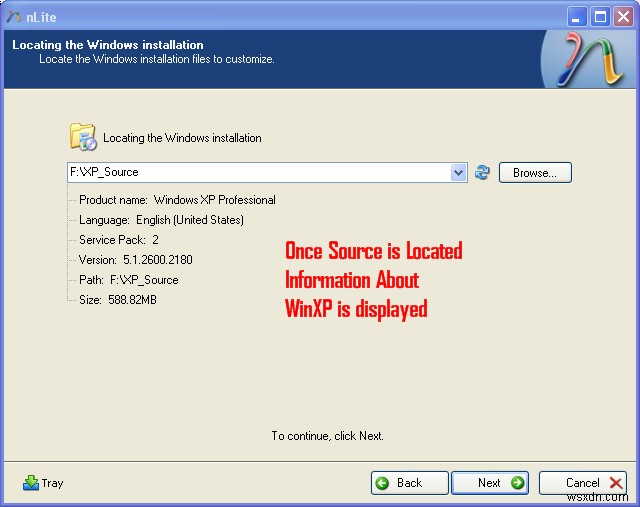Select the Language: English (United States) row
This screenshot has width=640, height=507.
tap(161, 220)
